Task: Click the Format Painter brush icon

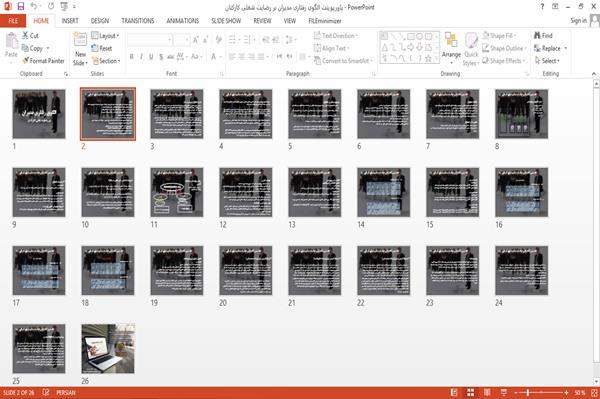Action: [x=25, y=61]
